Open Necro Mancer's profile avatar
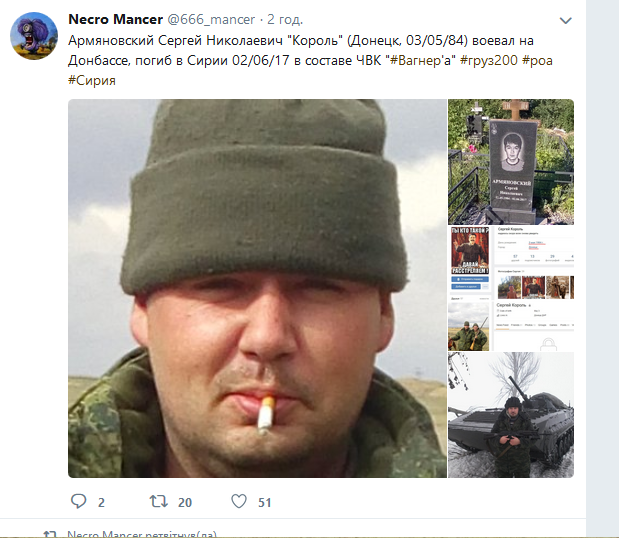The width and height of the screenshot is (619, 538). pyautogui.click(x=34, y=36)
